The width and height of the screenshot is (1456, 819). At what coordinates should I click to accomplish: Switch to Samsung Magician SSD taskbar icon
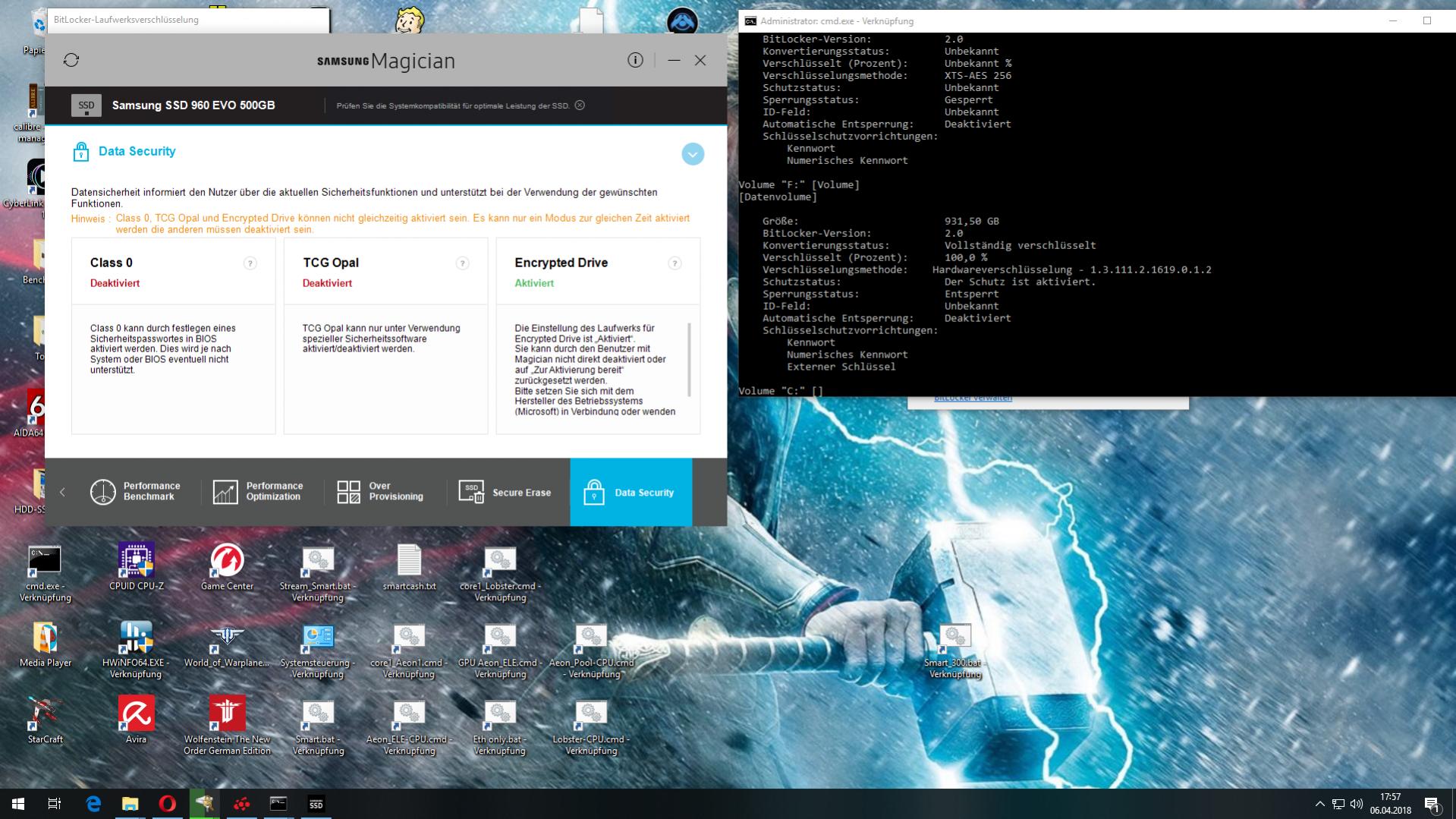point(316,804)
